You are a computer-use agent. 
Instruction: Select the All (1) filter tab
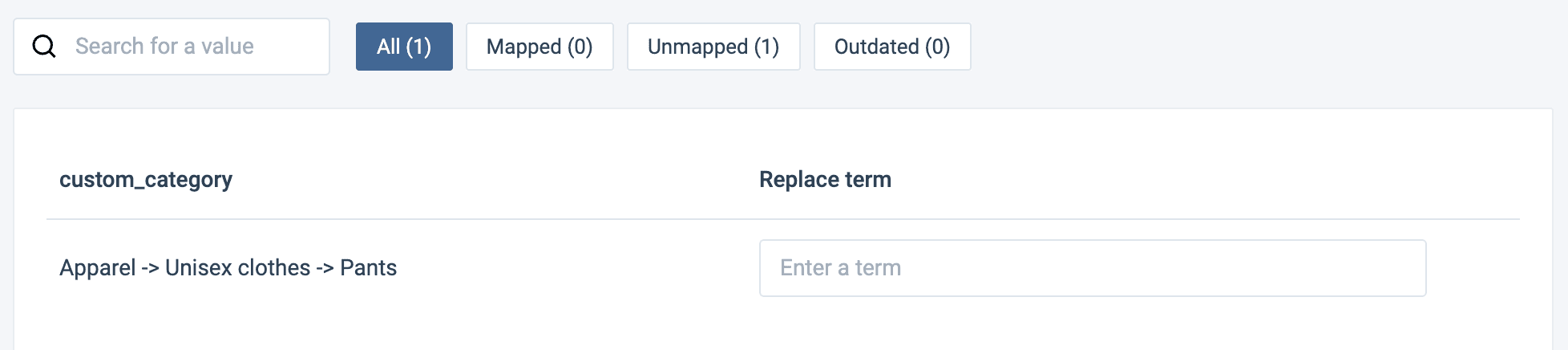[x=404, y=47]
